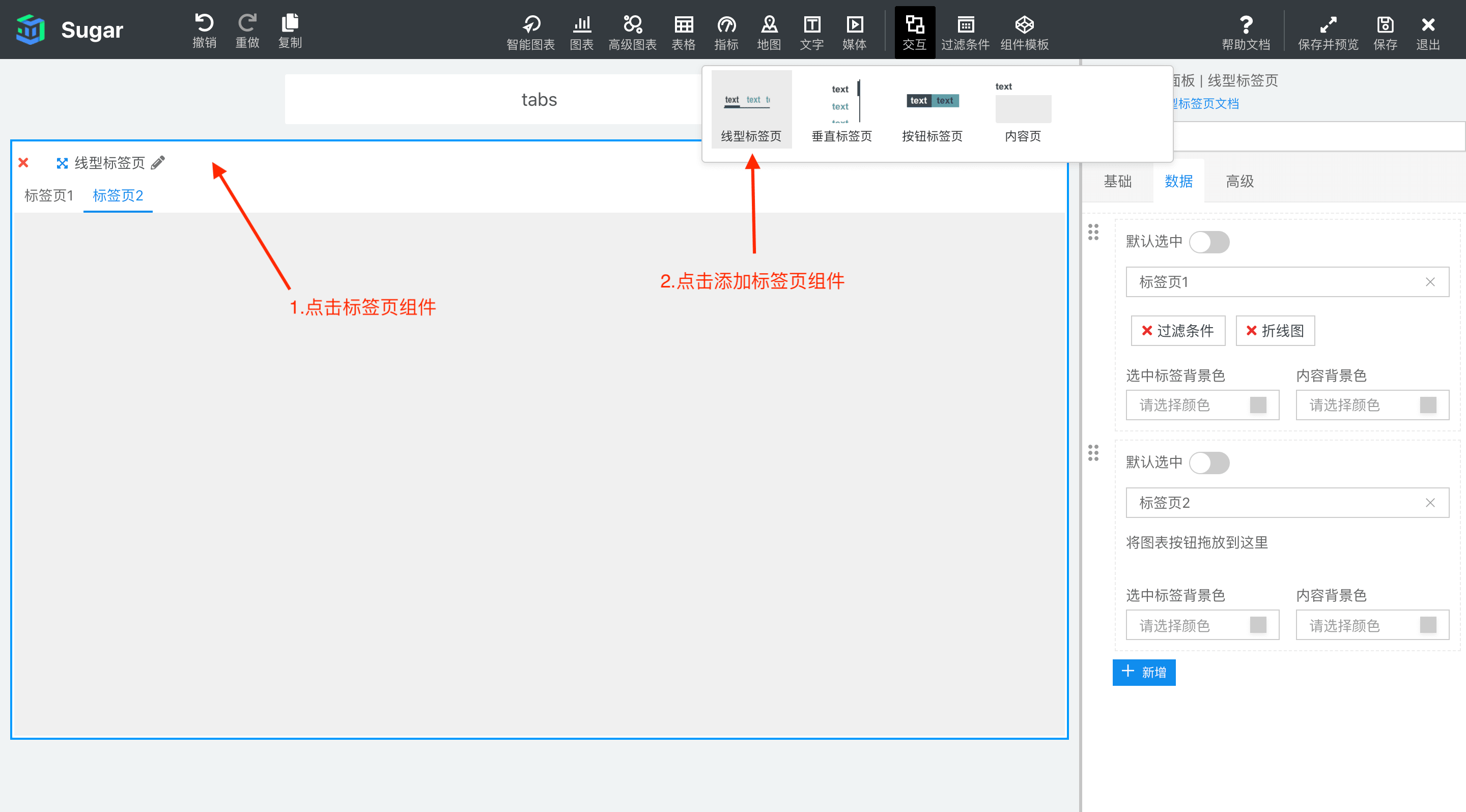Edit the 标签页2 name input

pos(1287,503)
